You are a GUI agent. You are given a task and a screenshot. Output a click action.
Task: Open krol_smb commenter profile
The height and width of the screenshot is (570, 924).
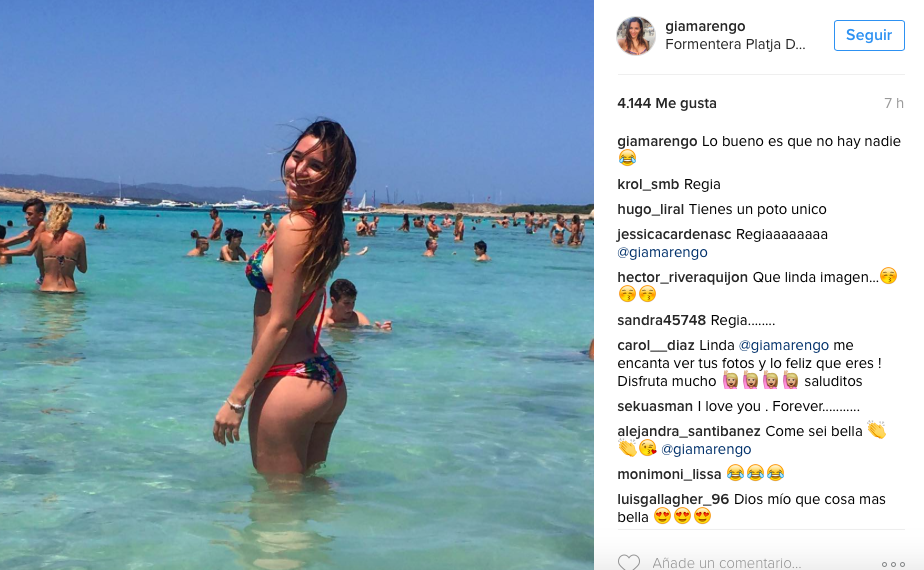648,184
